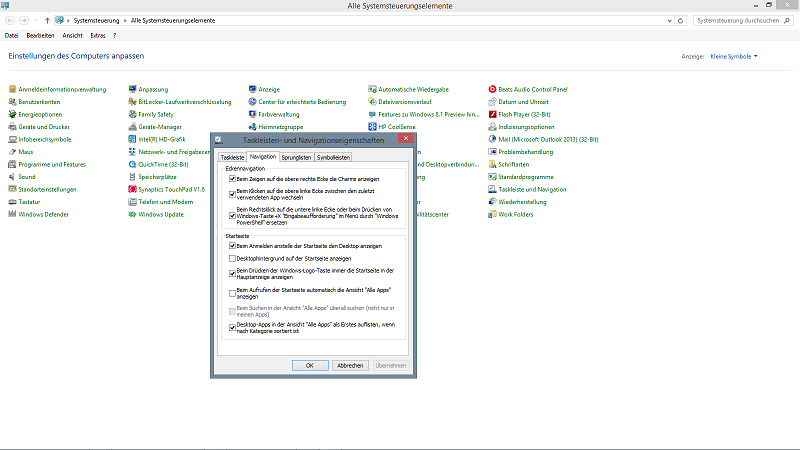Click the Family Safety icon
The height and width of the screenshot is (450, 800).
click(x=132, y=114)
